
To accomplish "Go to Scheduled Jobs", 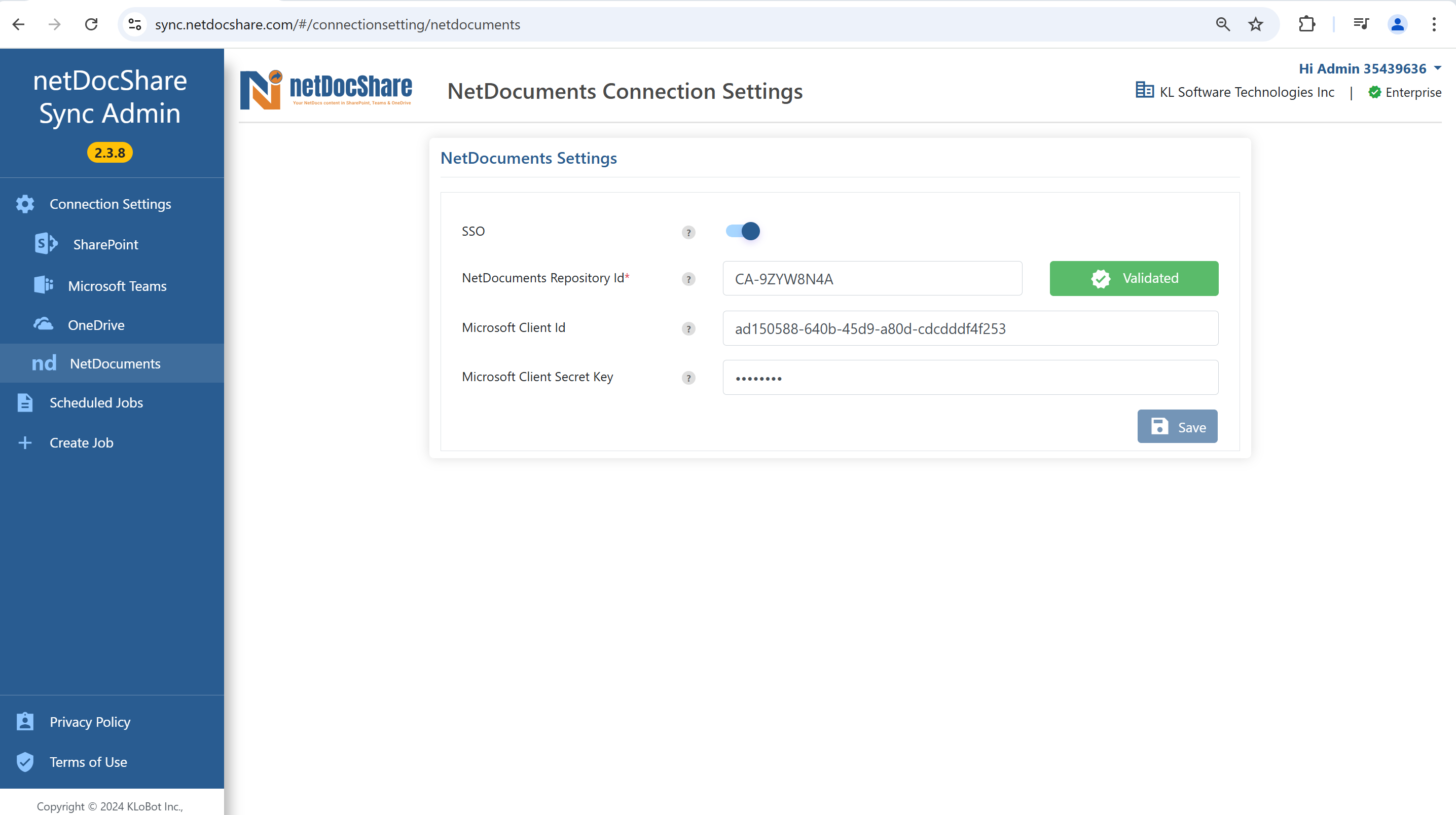I will tap(112, 402).
